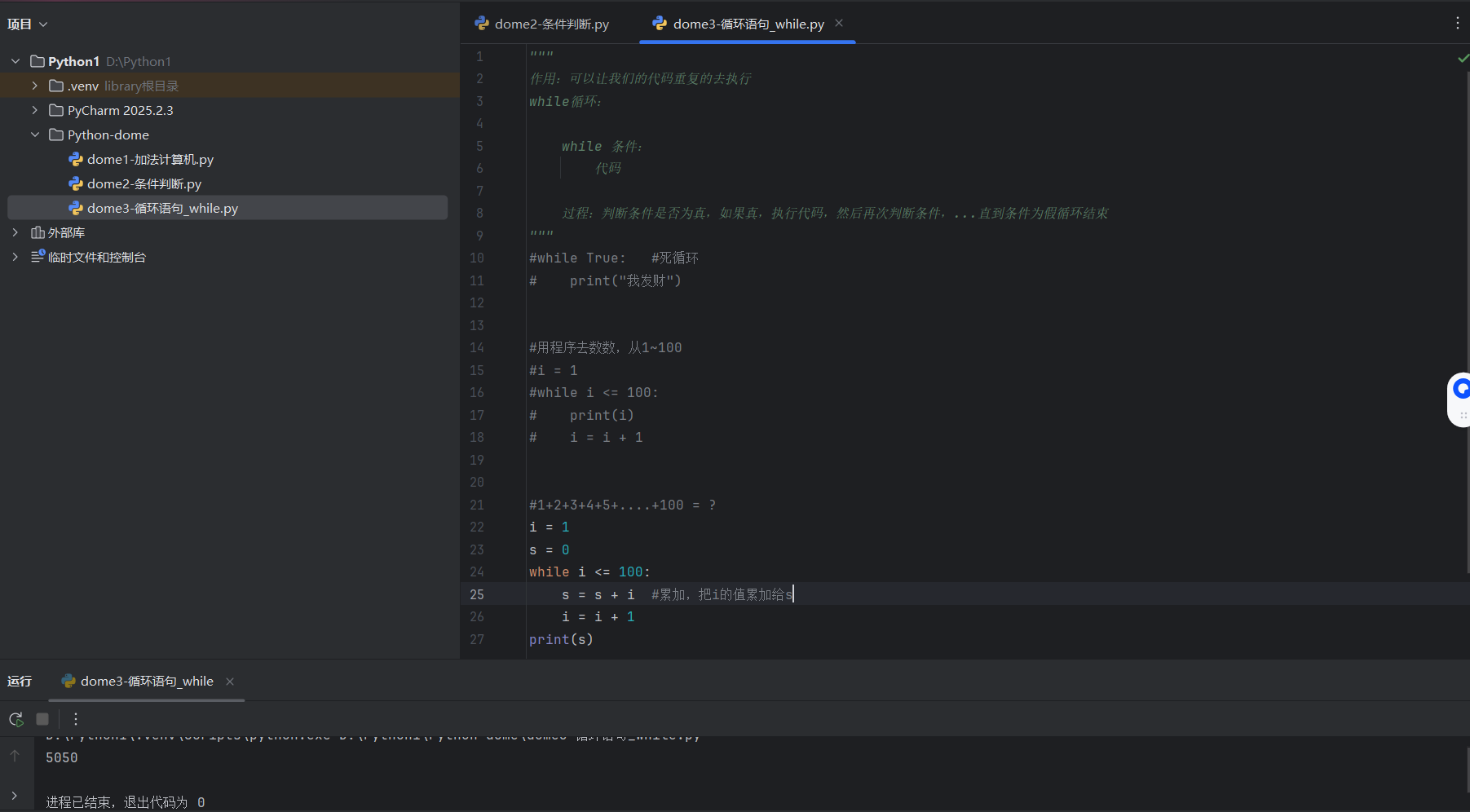Click the 运行 tool window label
Screen dimensions: 1470x812
pyautogui.click(x=20, y=682)
